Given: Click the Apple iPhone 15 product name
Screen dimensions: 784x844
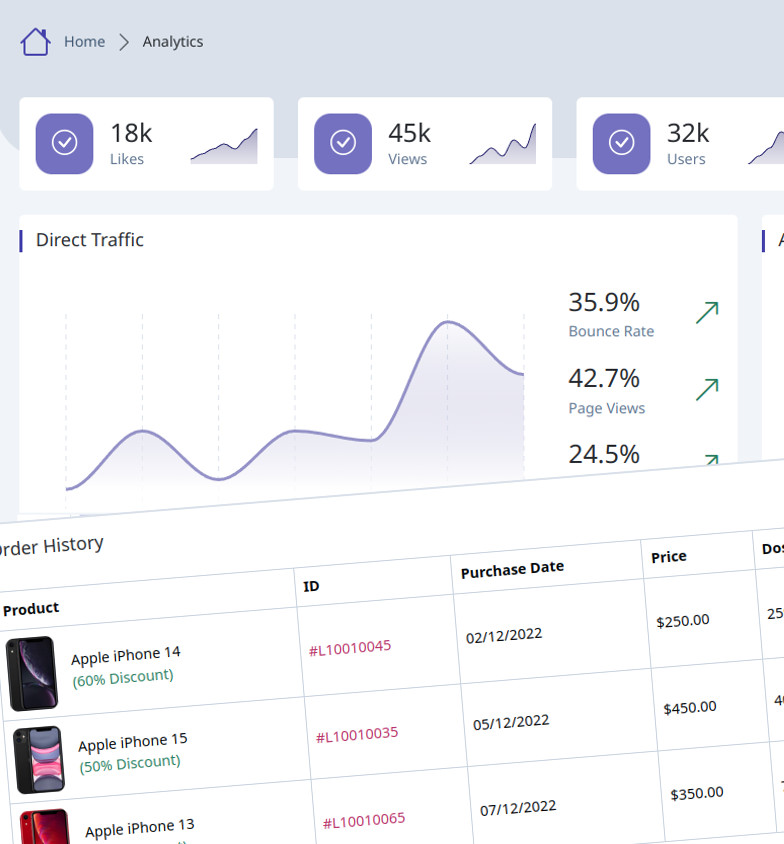Looking at the screenshot, I should point(133,743).
